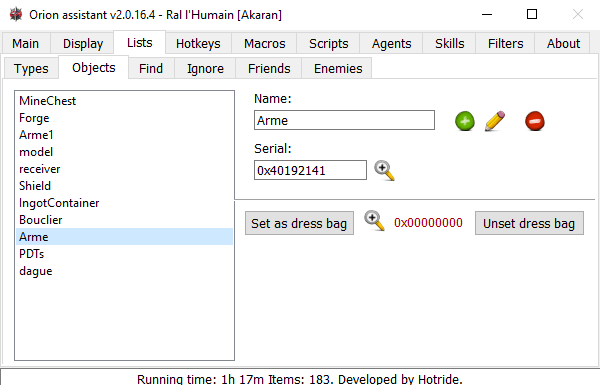Viewport: 600px width, 385px height.
Task: Click the magnifier target icon beside Serial field
Action: click(384, 170)
